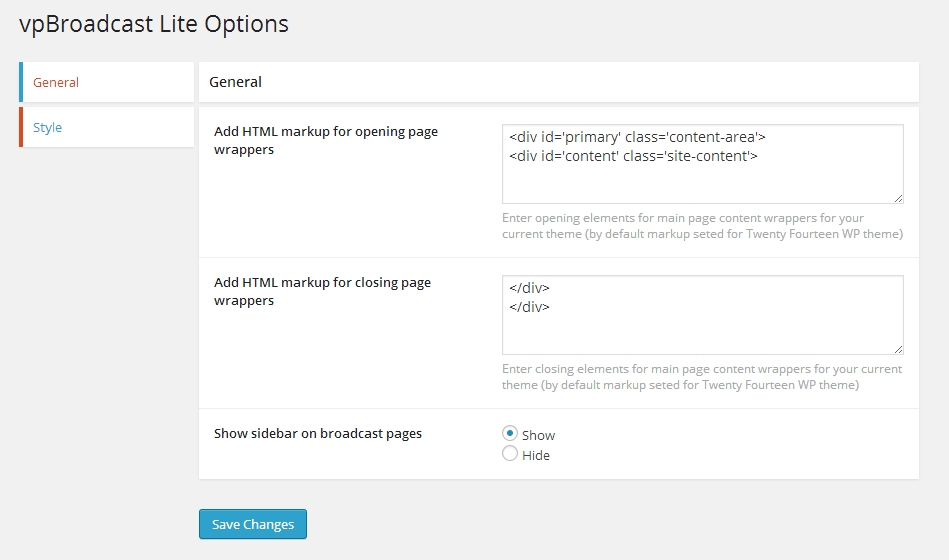The image size is (949, 560).
Task: Select the Show sidebar radio button
Action: [x=510, y=433]
